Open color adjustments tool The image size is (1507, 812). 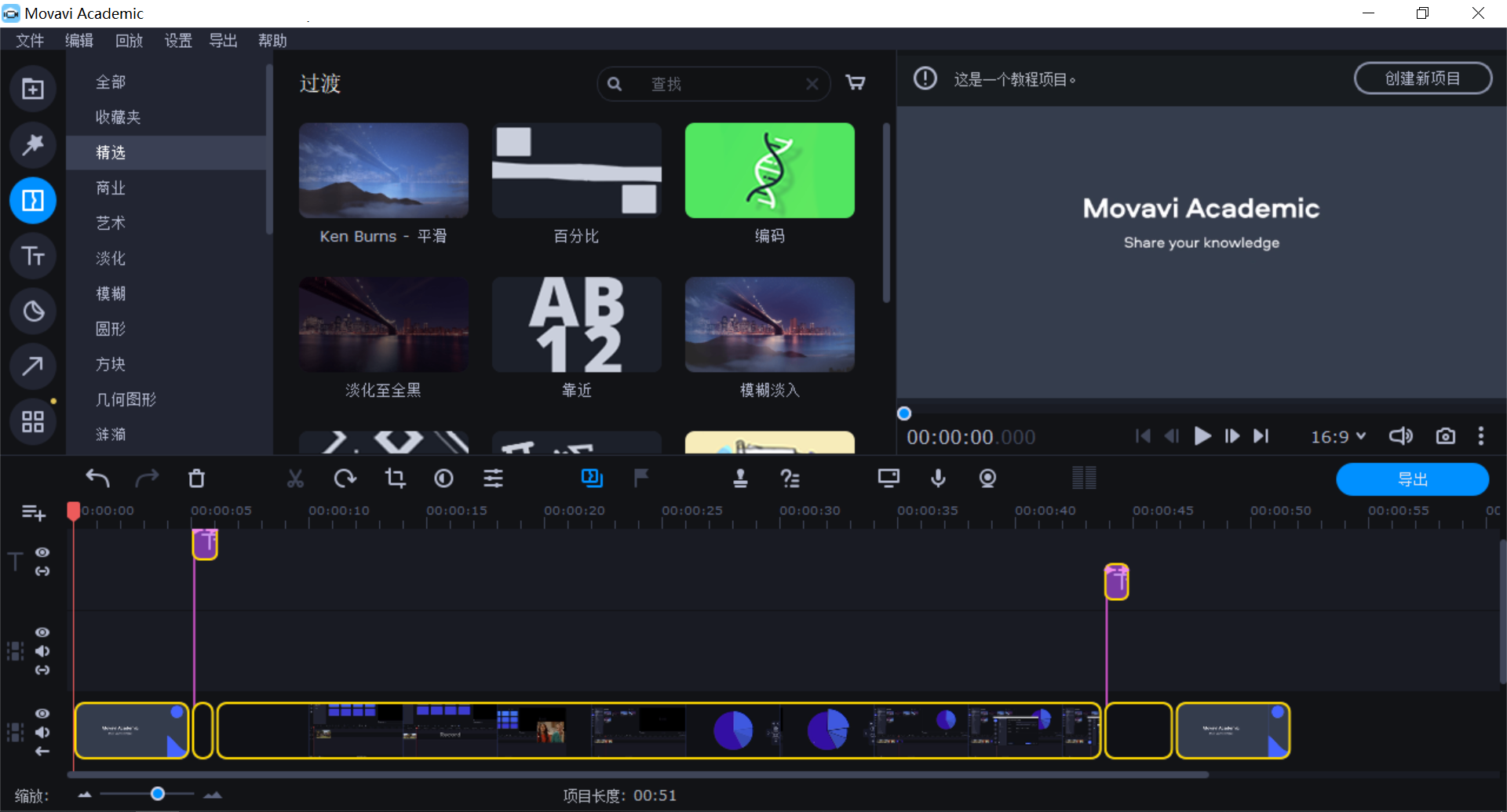[x=443, y=478]
